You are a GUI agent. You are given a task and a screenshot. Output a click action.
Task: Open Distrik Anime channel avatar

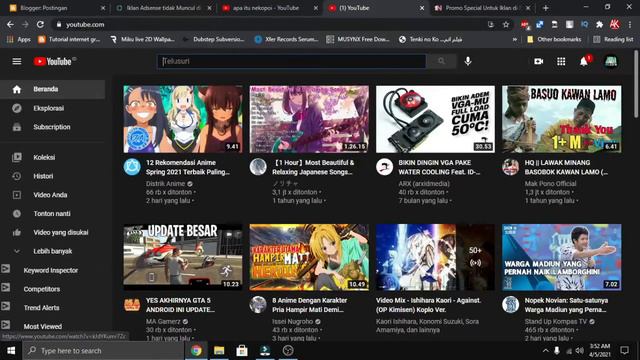click(132, 167)
